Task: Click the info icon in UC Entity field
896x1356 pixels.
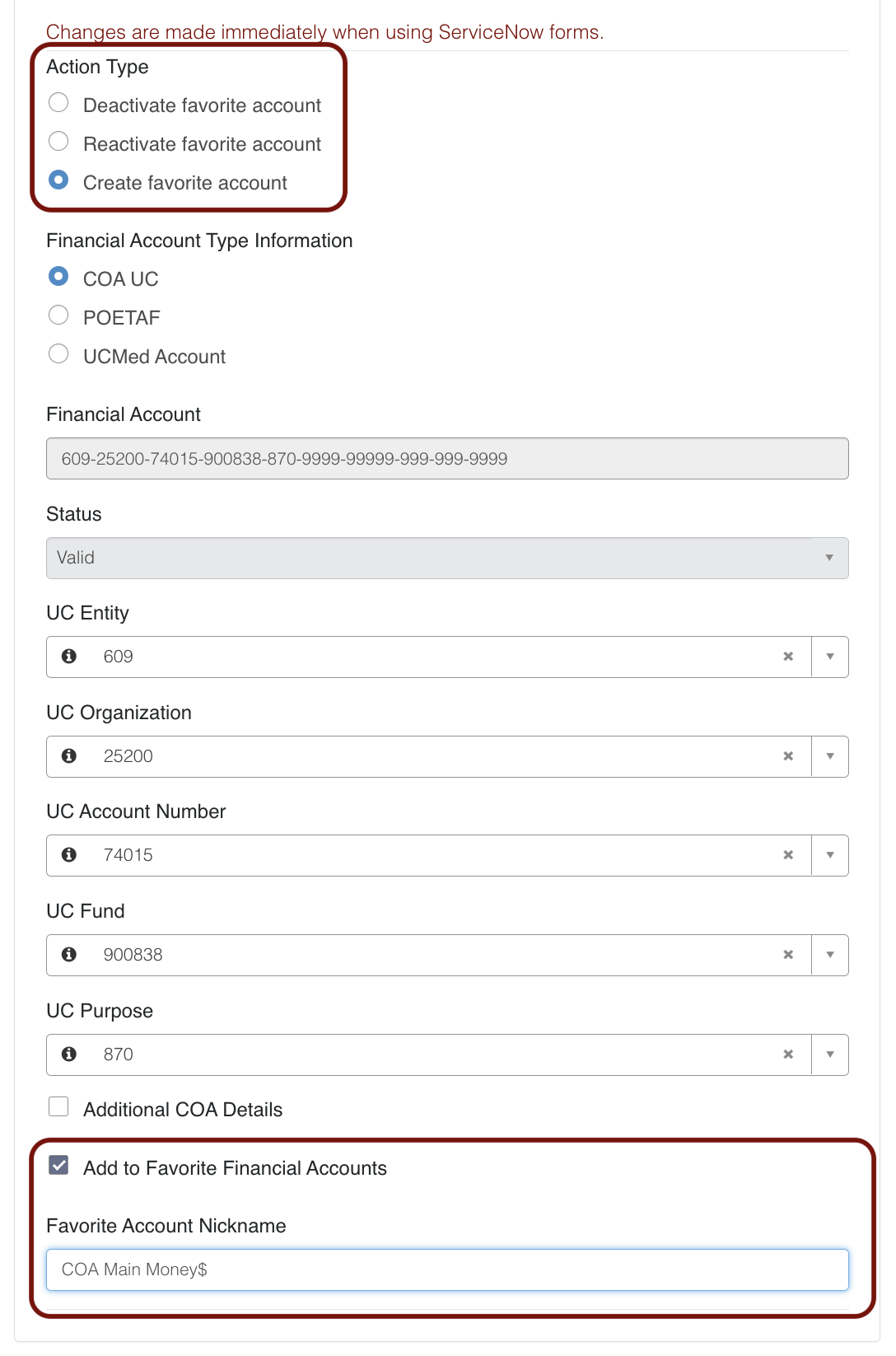Action: [69, 657]
